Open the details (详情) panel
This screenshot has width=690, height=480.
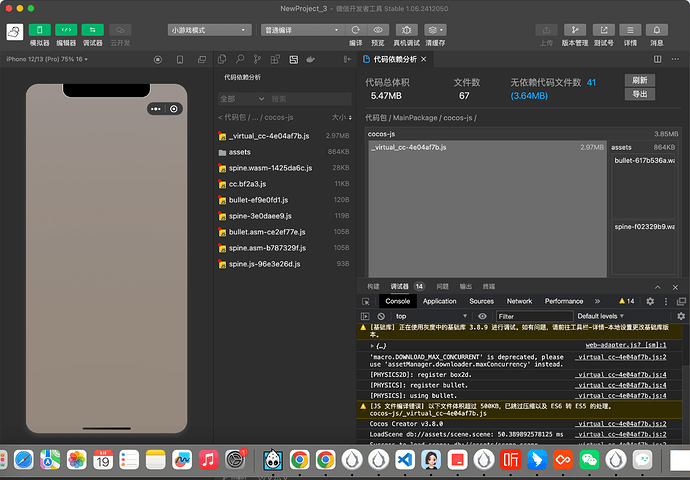[630, 30]
